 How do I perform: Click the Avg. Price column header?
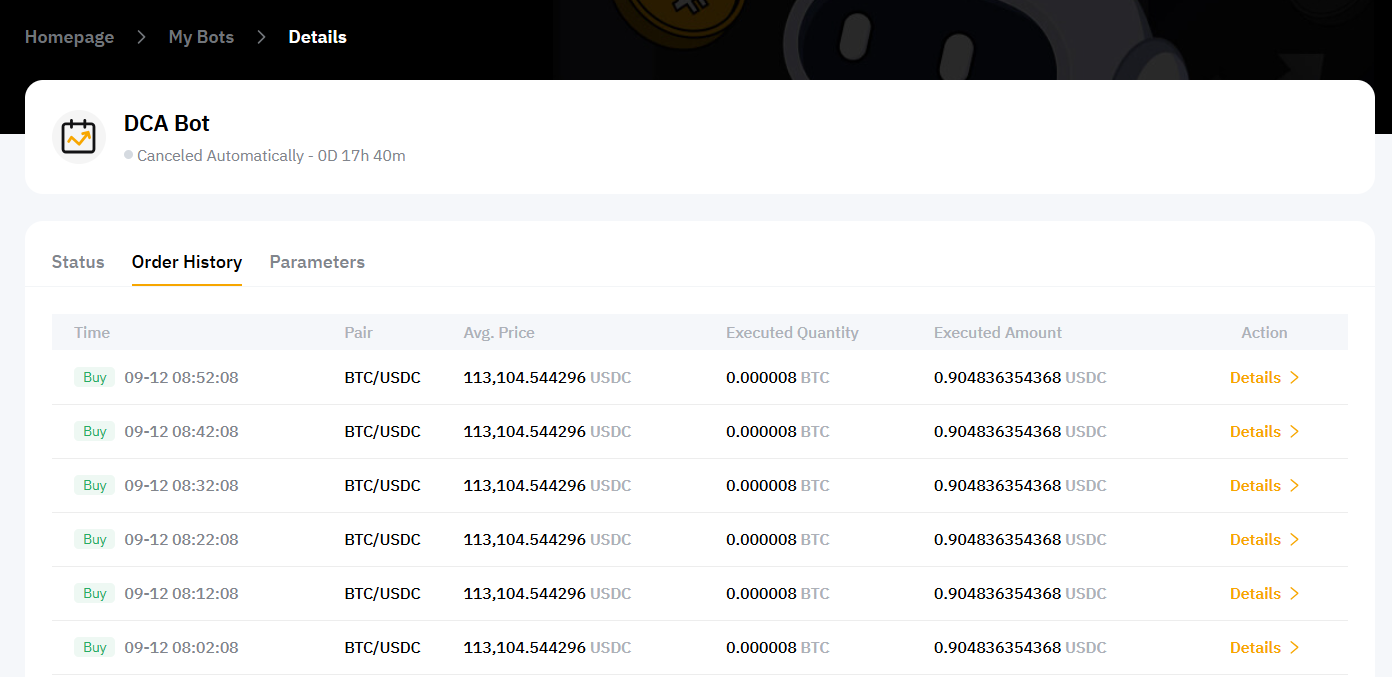tap(499, 332)
